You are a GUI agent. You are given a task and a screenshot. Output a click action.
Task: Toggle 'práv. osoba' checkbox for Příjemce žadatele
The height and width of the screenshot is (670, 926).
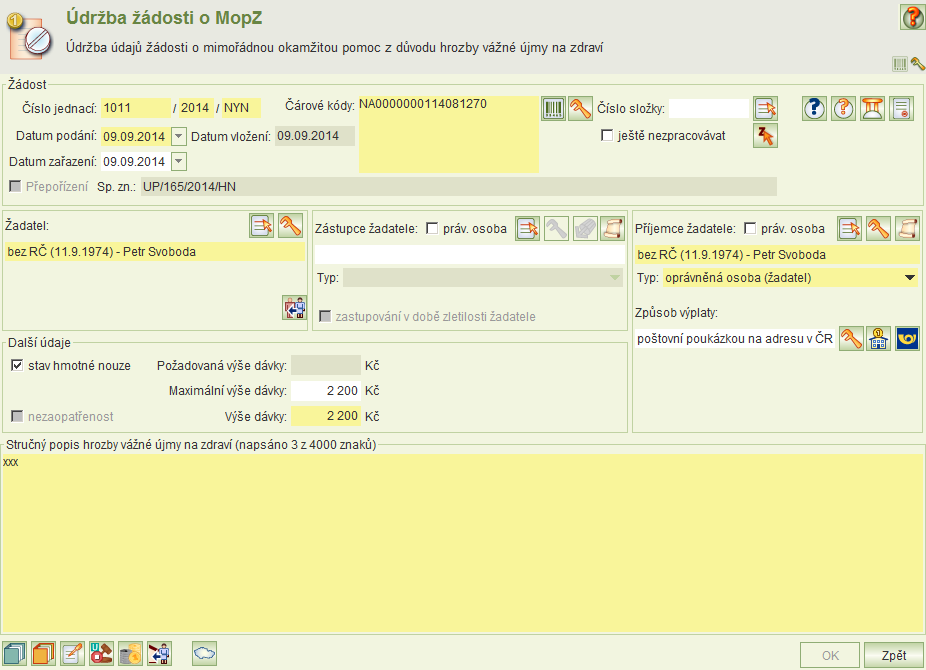click(x=750, y=228)
